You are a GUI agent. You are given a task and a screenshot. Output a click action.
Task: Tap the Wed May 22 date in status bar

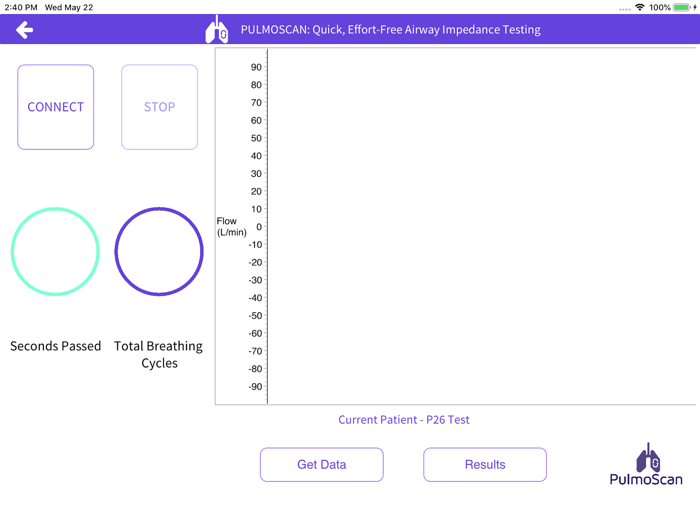coord(69,7)
